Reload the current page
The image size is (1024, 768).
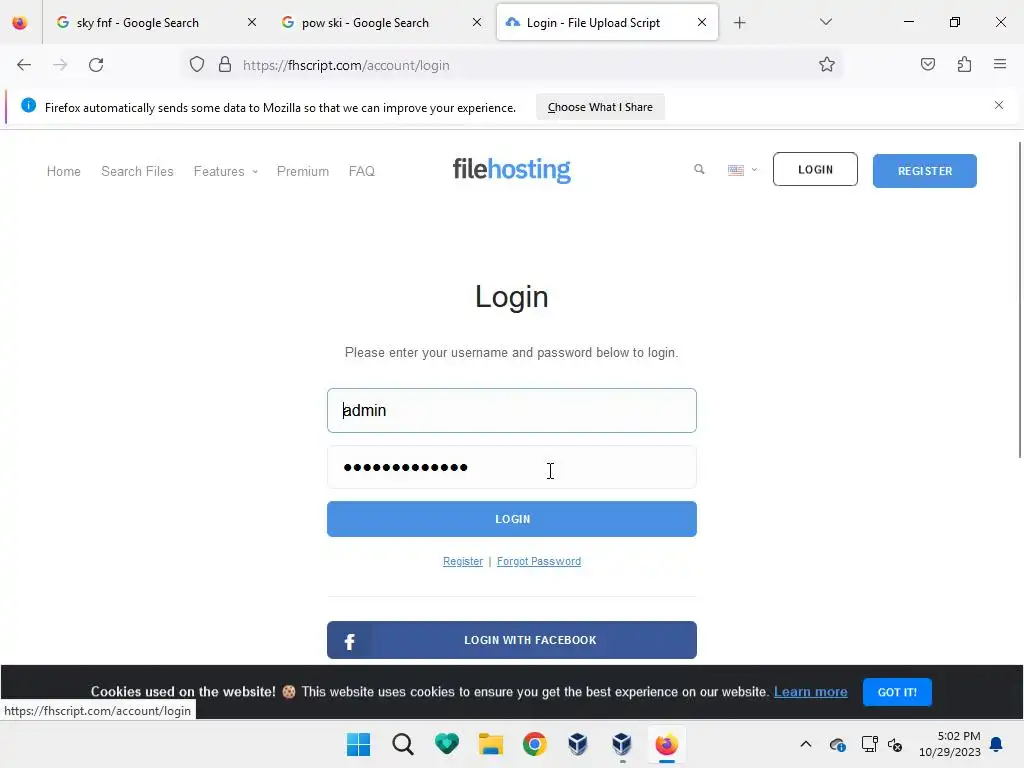pos(96,65)
